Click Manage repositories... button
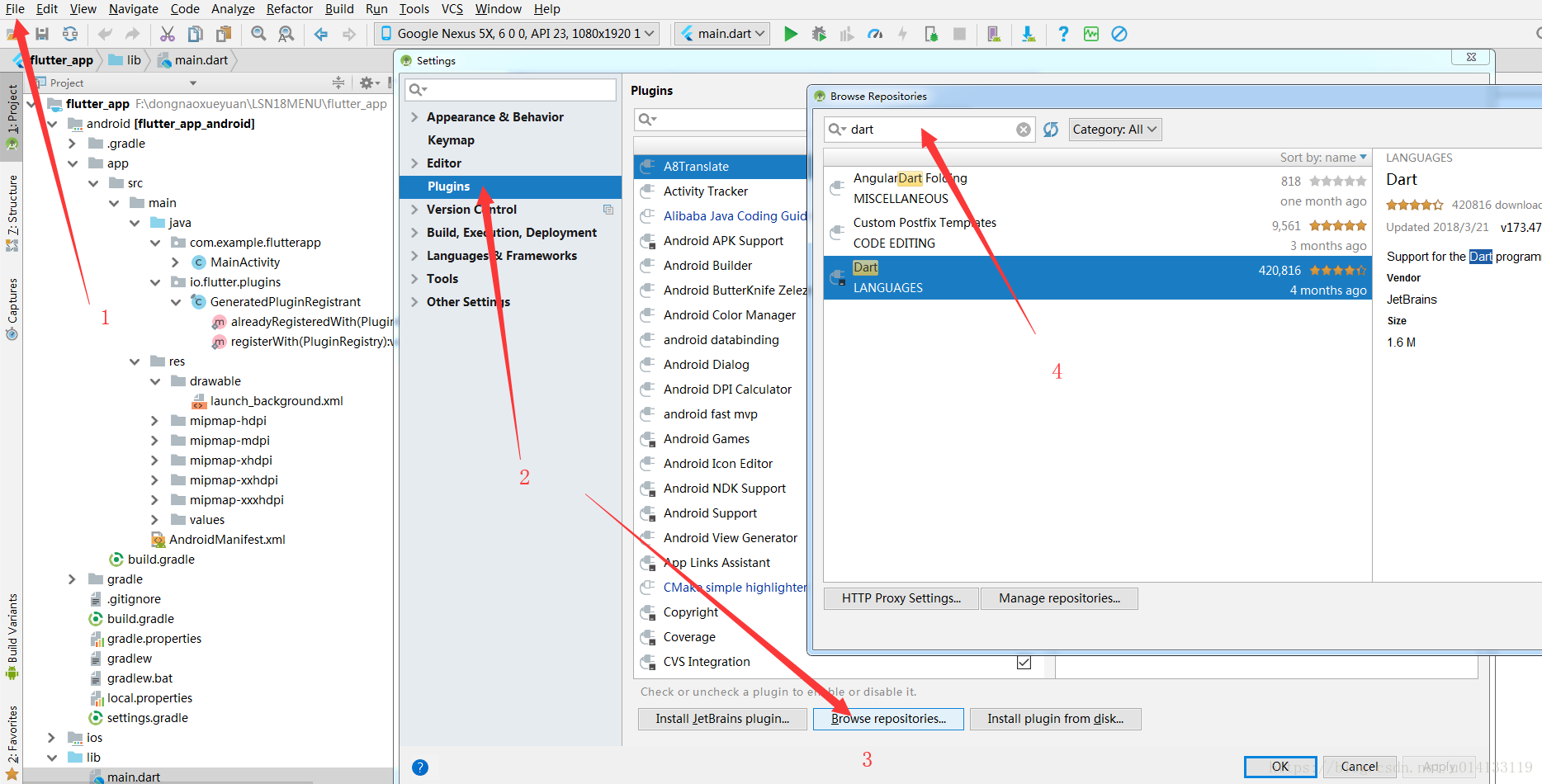The height and width of the screenshot is (784, 1542). (1059, 598)
